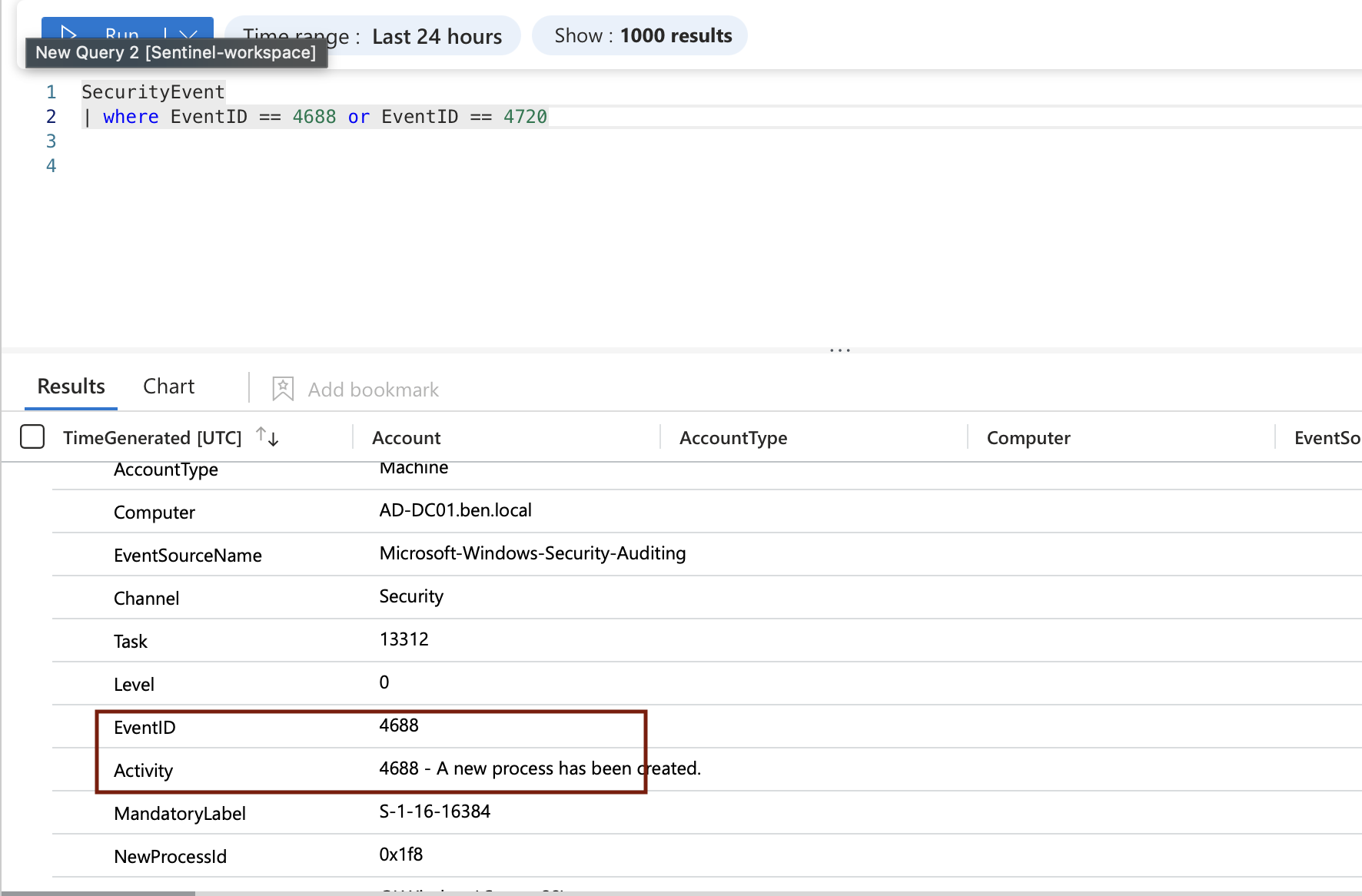
Task: Click the Computer column header
Action: pyautogui.click(x=1028, y=437)
